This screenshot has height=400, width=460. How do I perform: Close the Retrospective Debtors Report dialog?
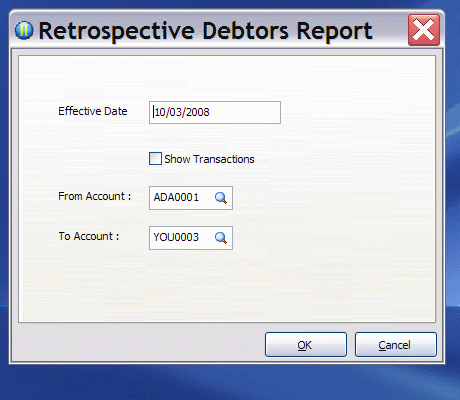424,30
